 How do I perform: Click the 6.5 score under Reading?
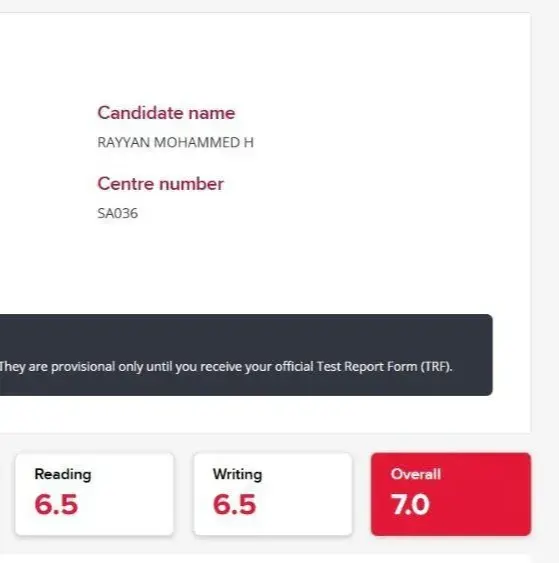coord(56,504)
